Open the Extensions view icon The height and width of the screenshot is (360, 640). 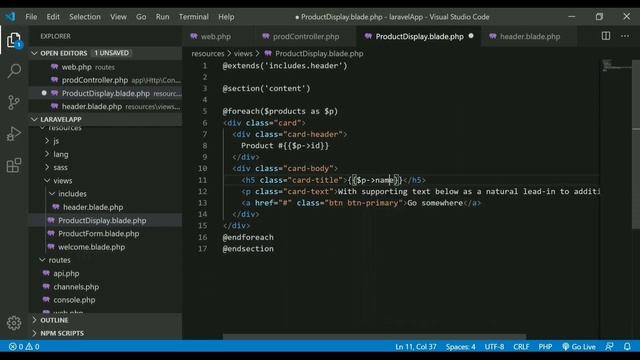click(14, 165)
